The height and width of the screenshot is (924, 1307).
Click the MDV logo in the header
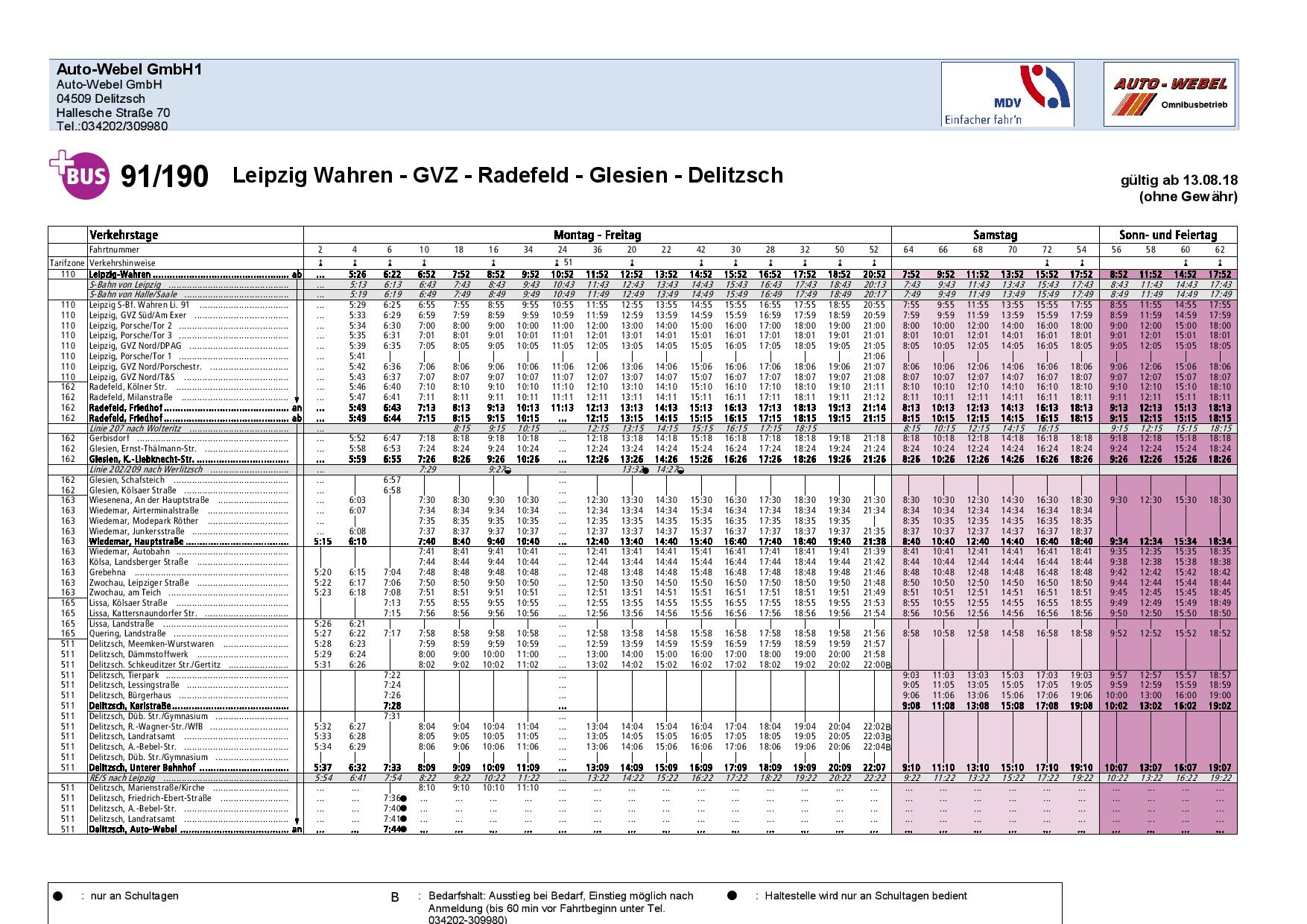tap(1007, 94)
